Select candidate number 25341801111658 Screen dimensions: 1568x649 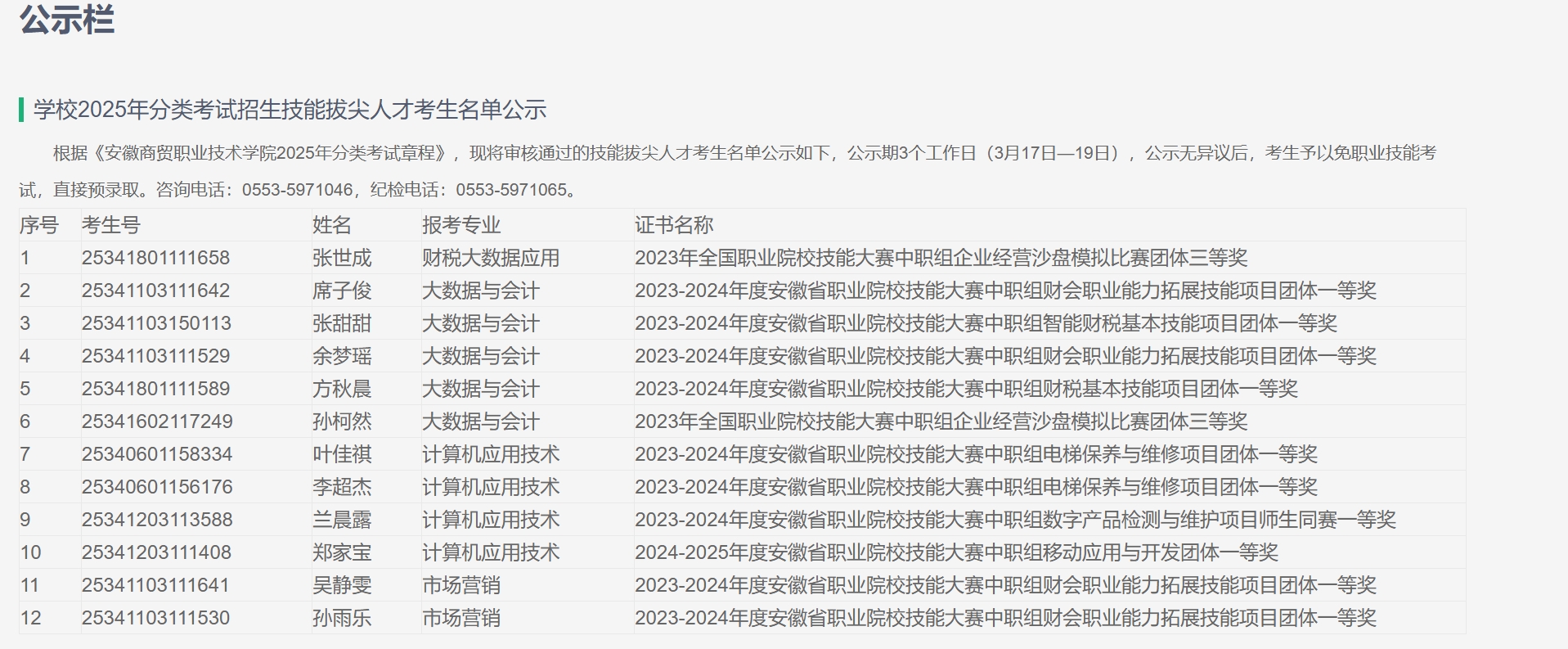tap(155, 258)
